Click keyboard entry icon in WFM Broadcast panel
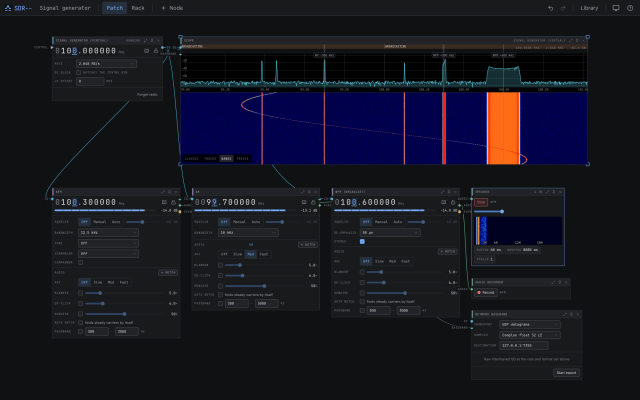Viewport: 640px width, 400px height. [443, 202]
